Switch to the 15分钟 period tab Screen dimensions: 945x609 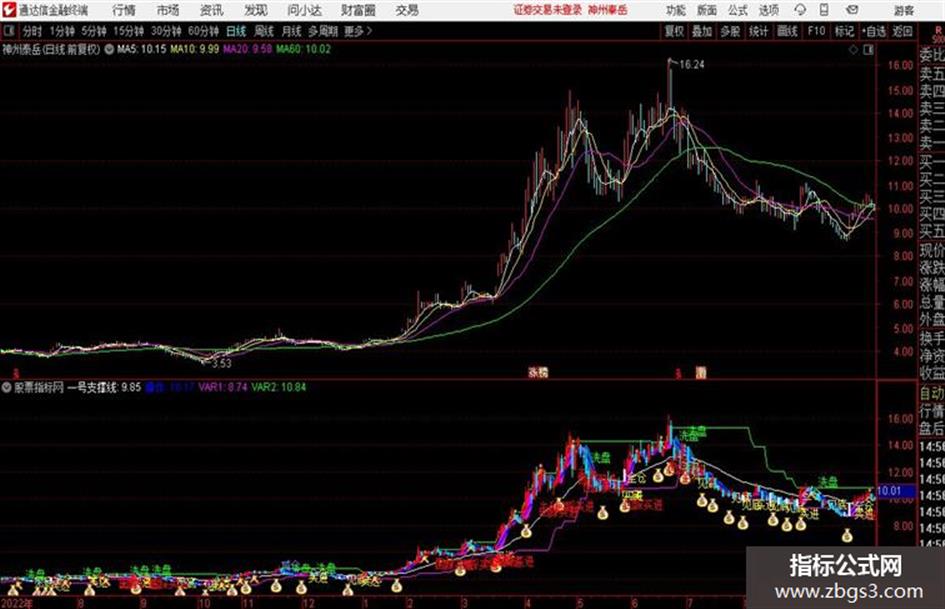129,31
